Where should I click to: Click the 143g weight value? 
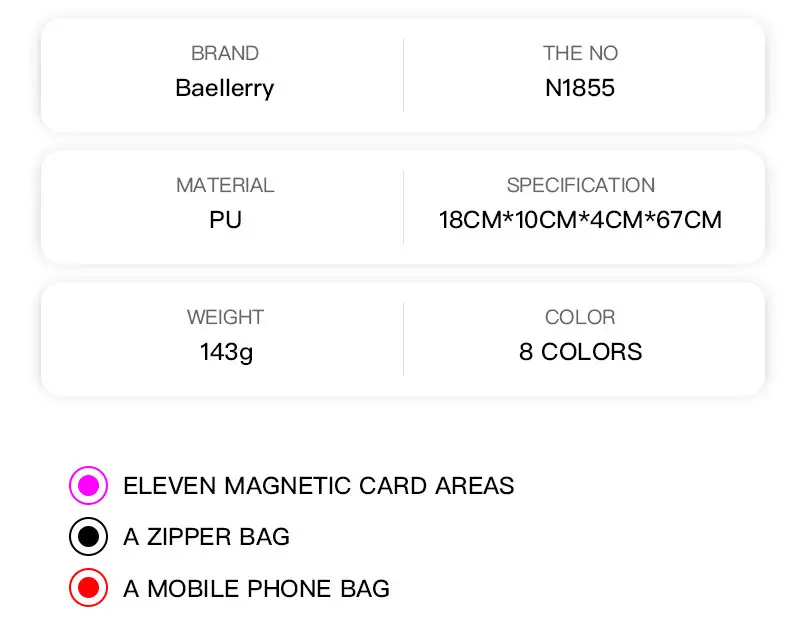226,353
